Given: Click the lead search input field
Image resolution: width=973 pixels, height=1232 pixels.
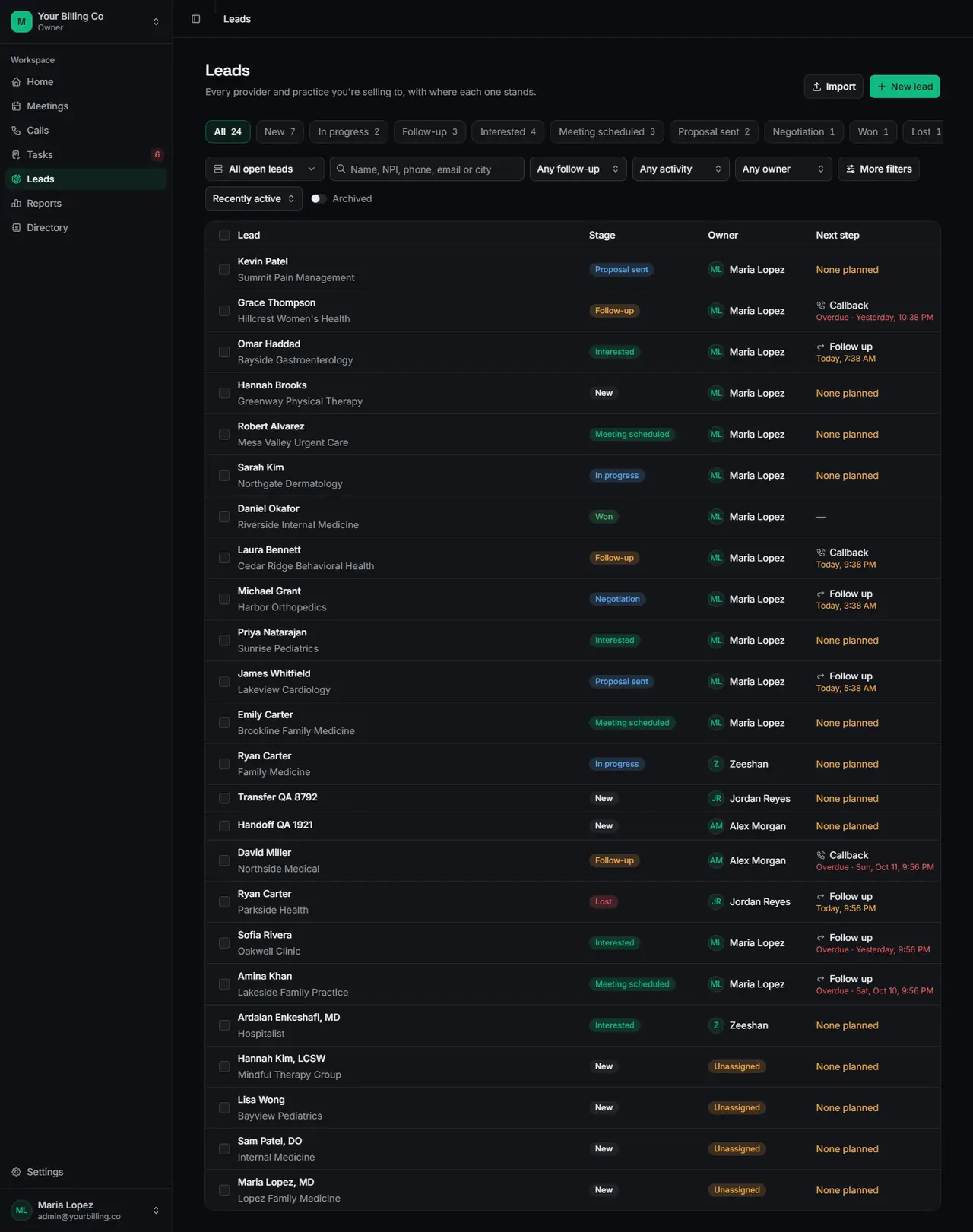Looking at the screenshot, I should coord(426,169).
